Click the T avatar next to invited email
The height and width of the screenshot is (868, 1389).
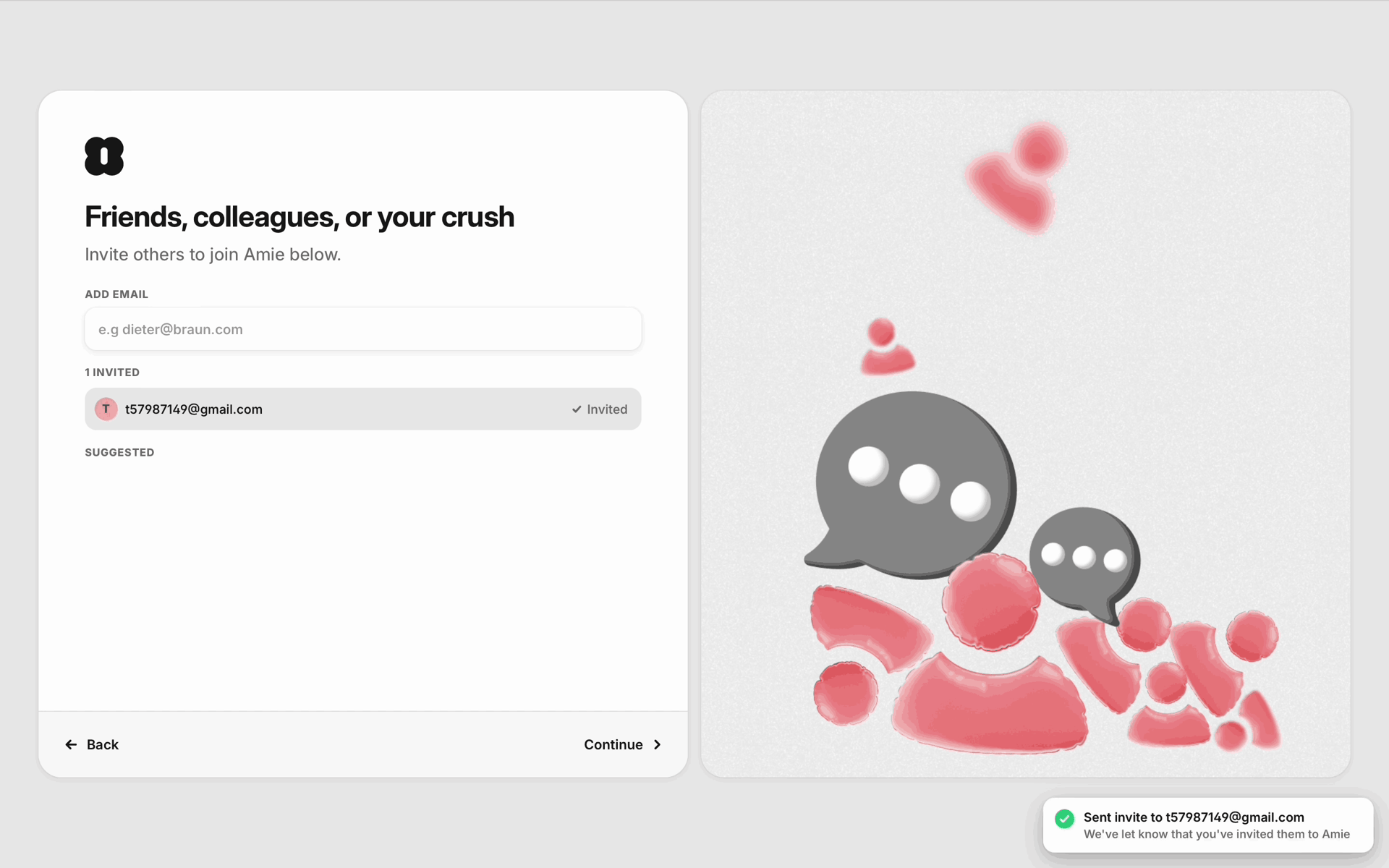106,409
